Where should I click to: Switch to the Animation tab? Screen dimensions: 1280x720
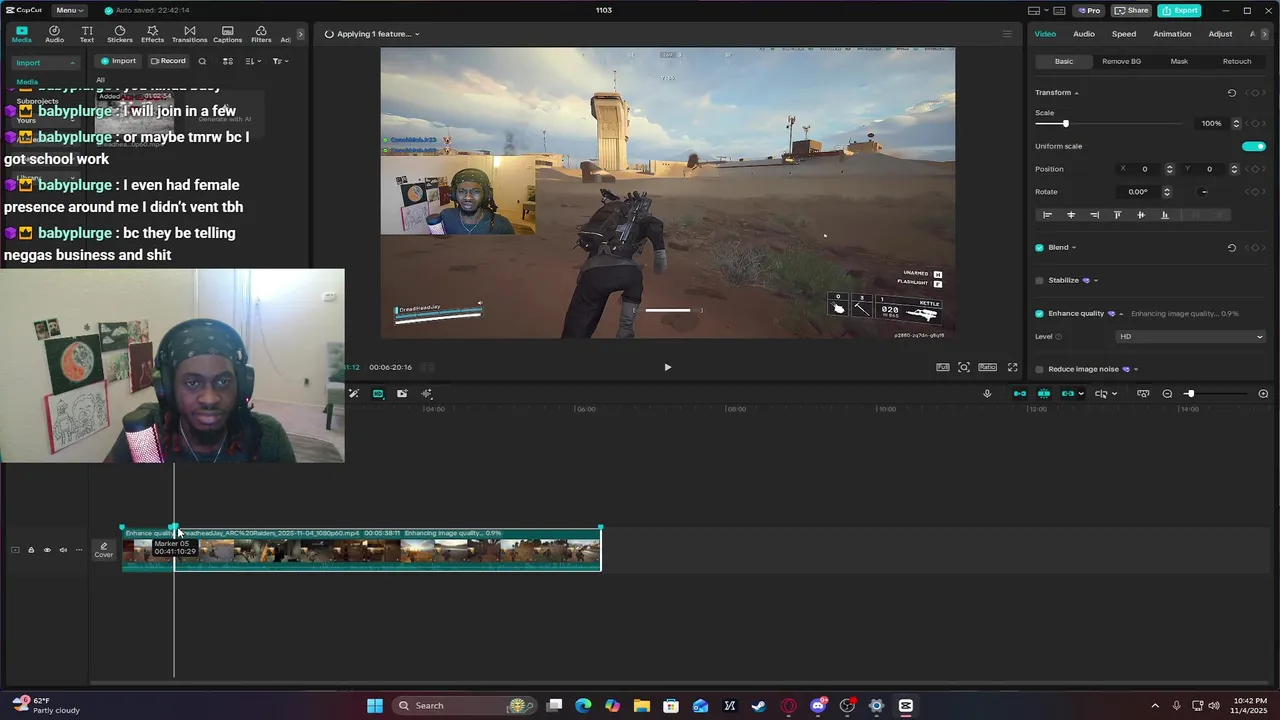pos(1172,34)
